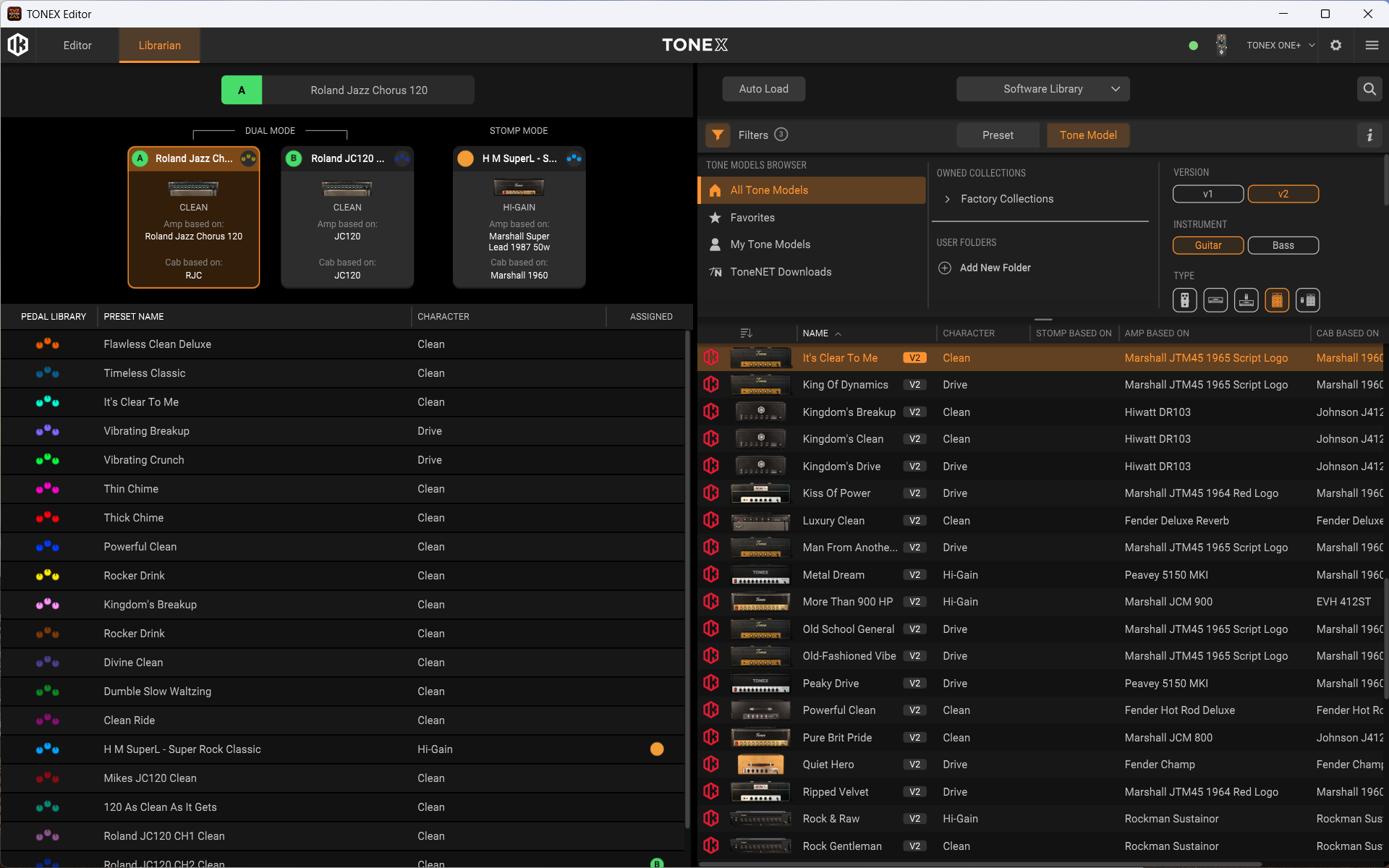The width and height of the screenshot is (1389, 868).
Task: Click the pedal library vertical scrollbar
Action: tap(687, 579)
